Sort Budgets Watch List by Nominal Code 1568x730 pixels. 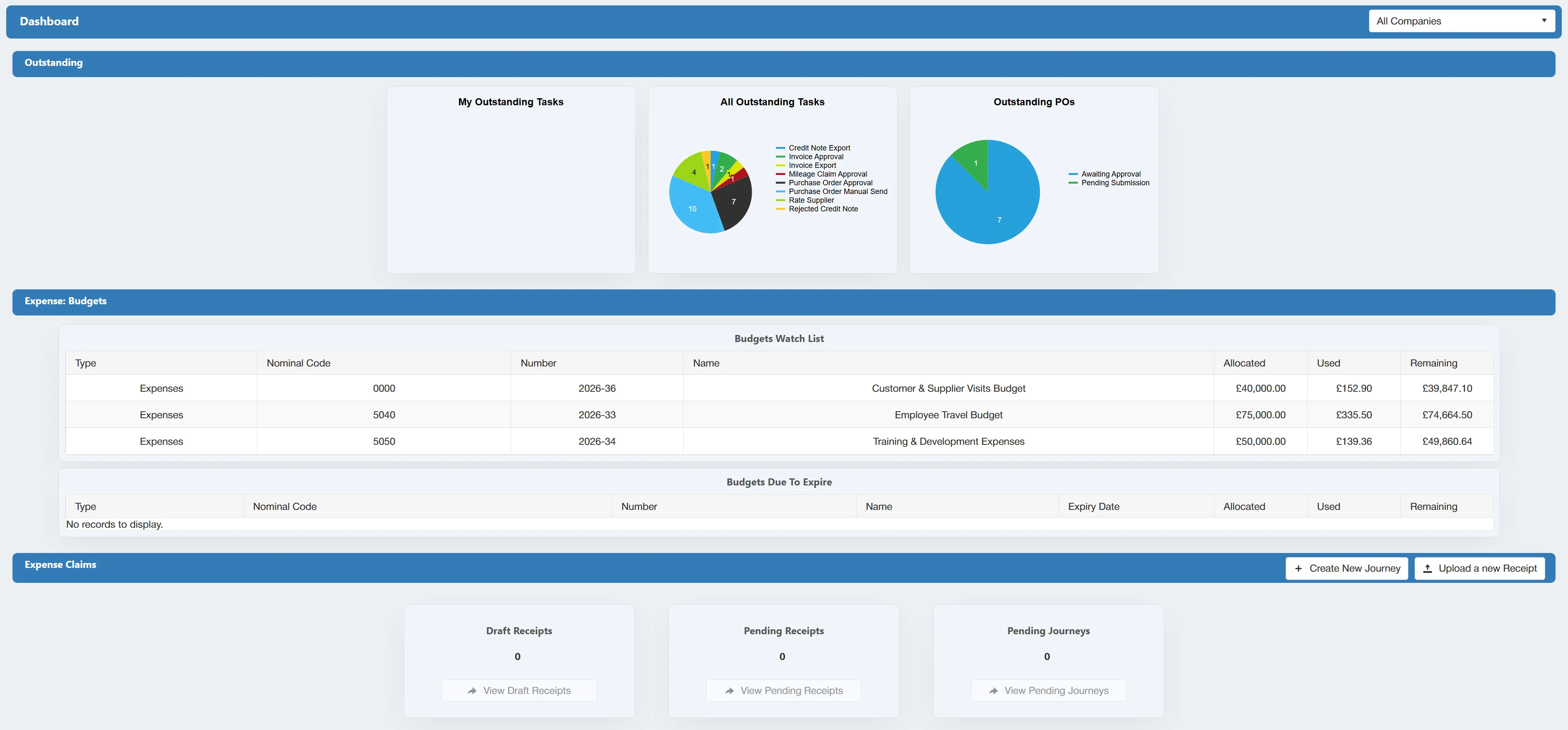(384, 363)
